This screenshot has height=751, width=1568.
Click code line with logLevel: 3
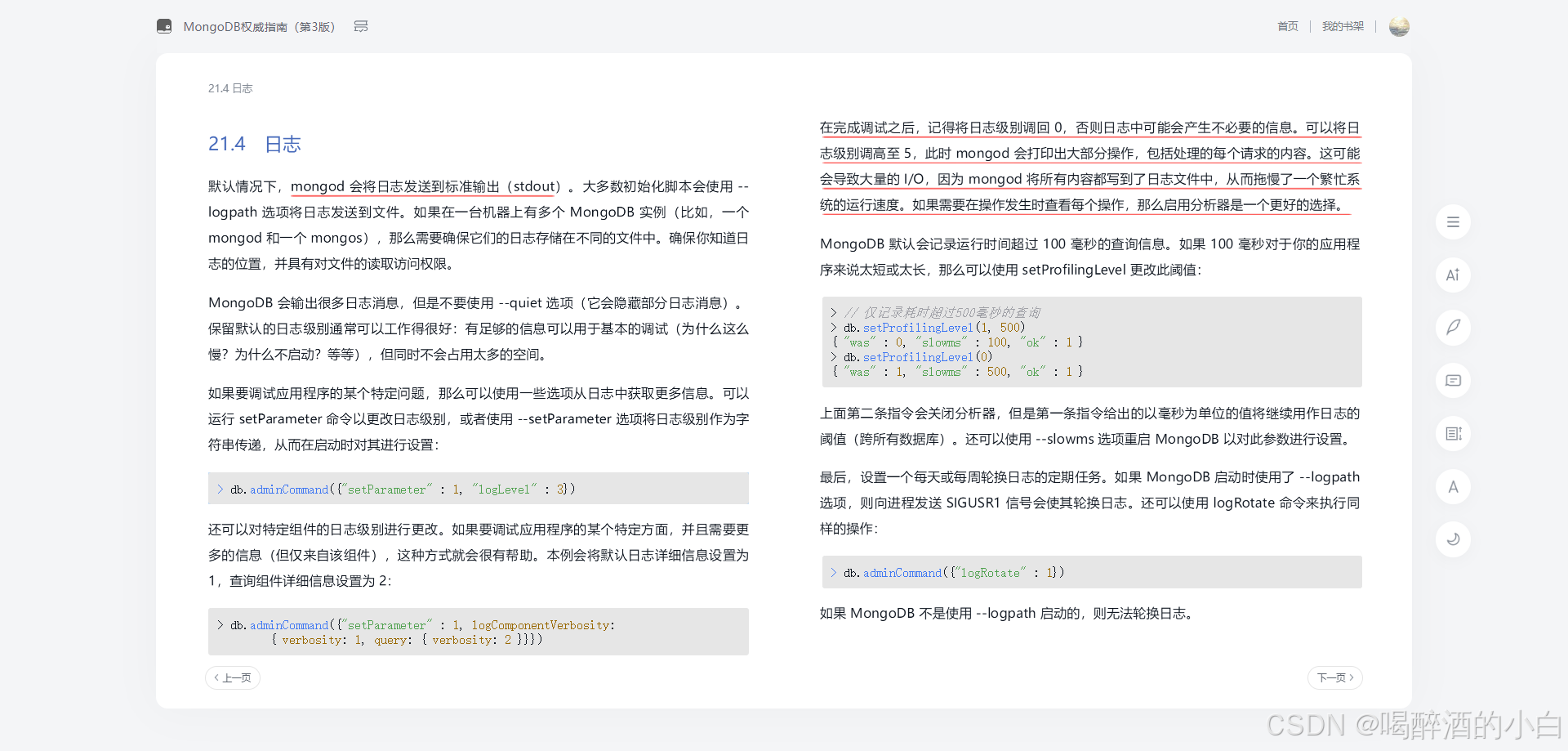(x=479, y=489)
